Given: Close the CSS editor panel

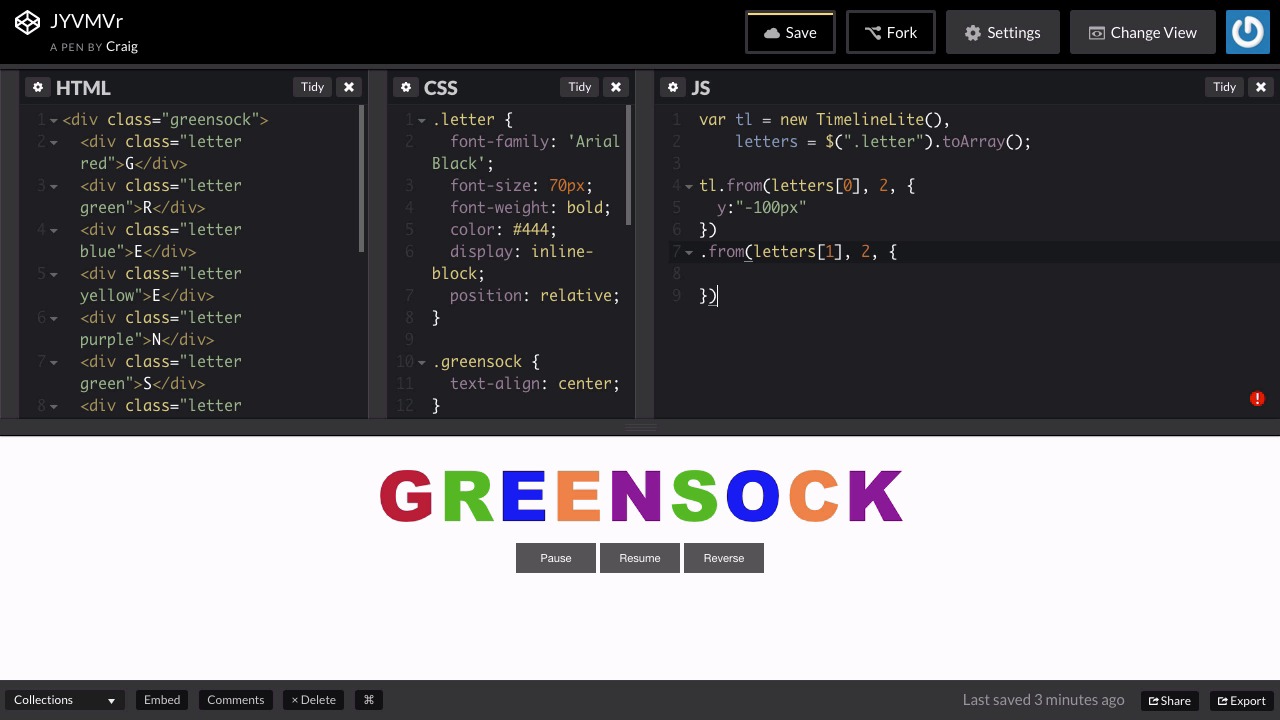Looking at the screenshot, I should 616,87.
